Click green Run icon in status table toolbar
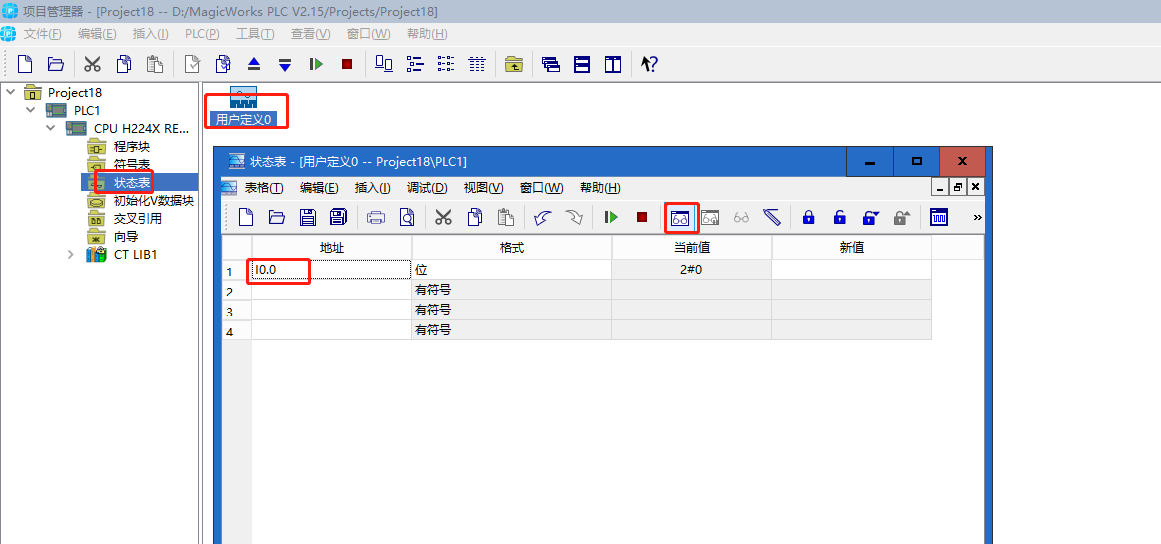The width and height of the screenshot is (1161, 544). click(x=611, y=218)
